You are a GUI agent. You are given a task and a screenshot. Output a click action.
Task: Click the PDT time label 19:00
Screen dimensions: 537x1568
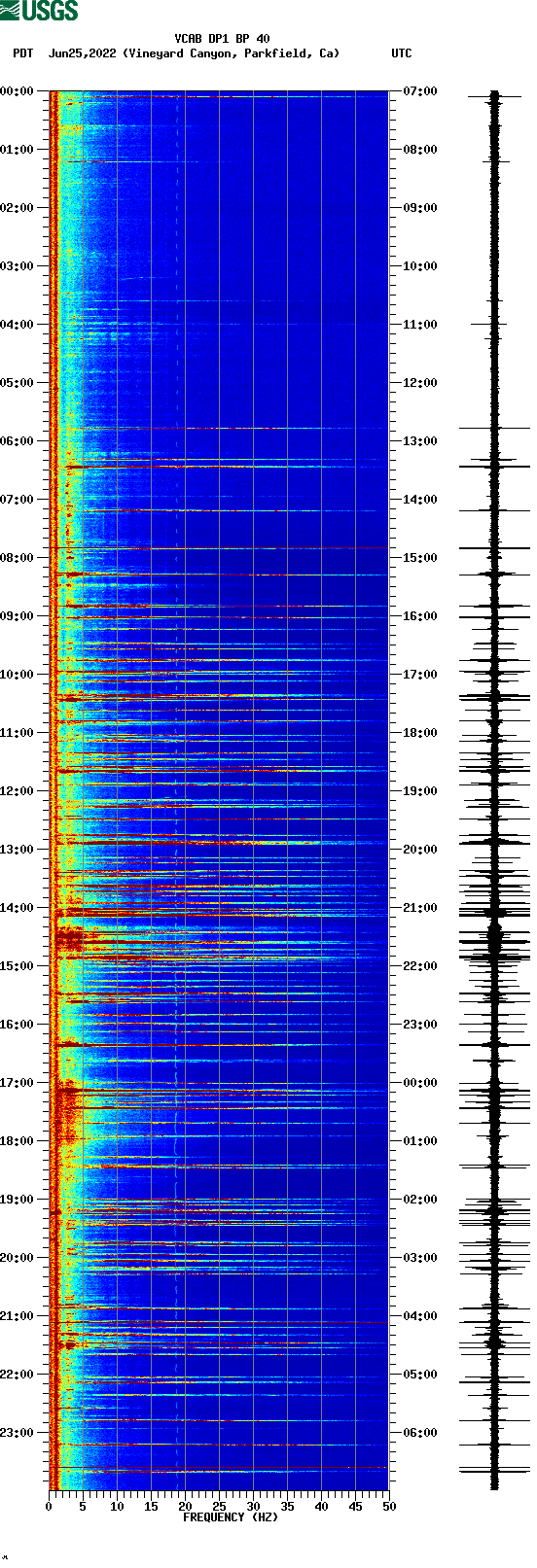(x=17, y=1200)
